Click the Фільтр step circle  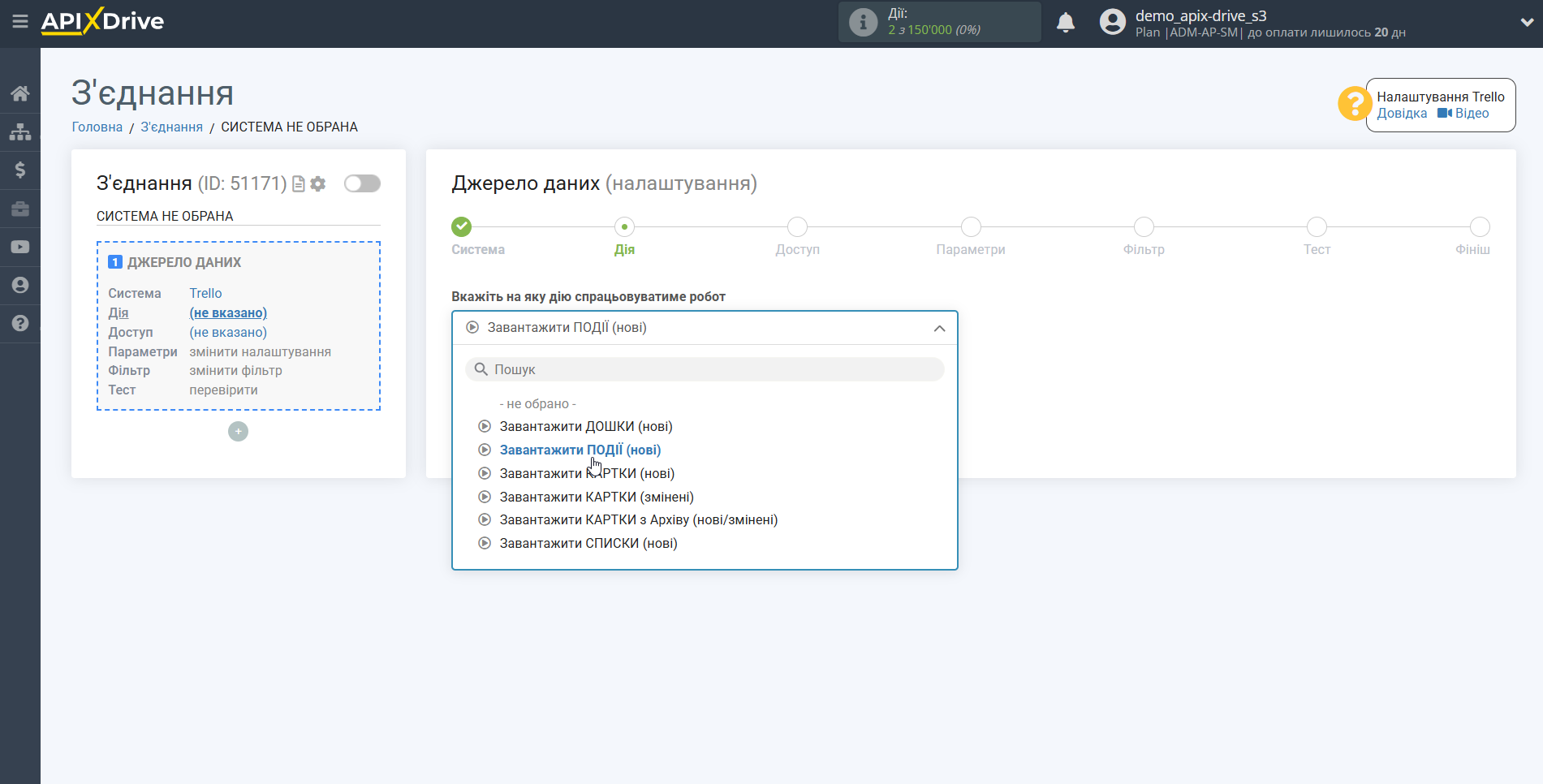pyautogui.click(x=1144, y=226)
